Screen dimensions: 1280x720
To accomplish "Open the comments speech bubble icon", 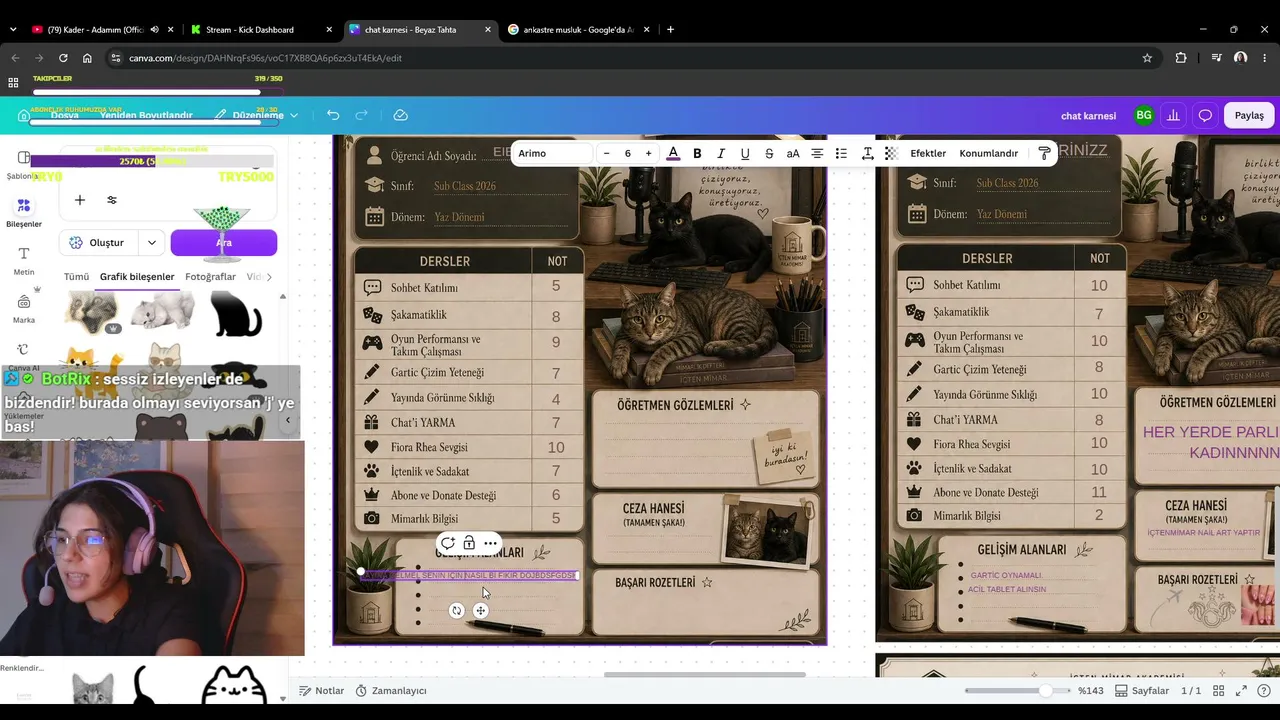I will click(1205, 115).
